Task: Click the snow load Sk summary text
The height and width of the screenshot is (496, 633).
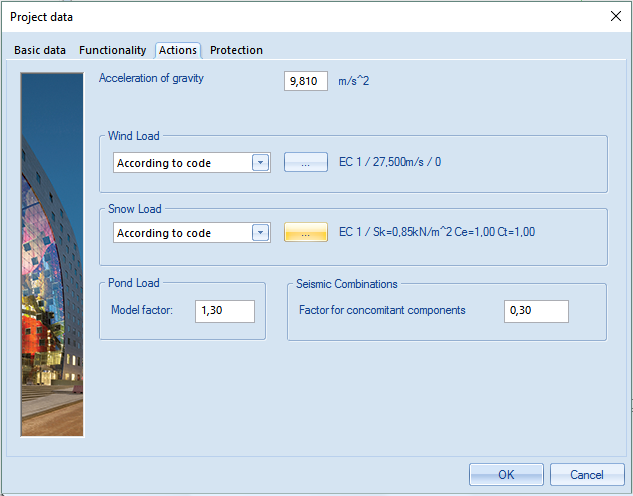Action: [437, 233]
